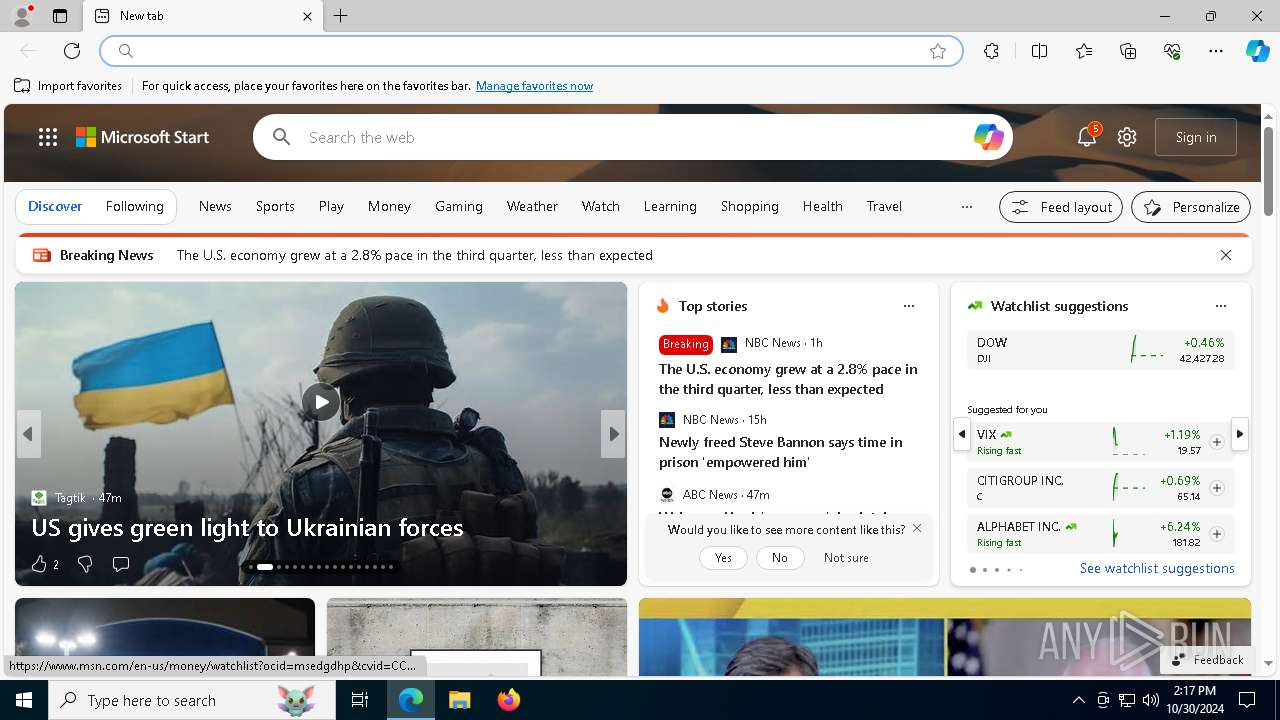The height and width of the screenshot is (720, 1280).
Task: Refresh the current page
Action: [72, 51]
